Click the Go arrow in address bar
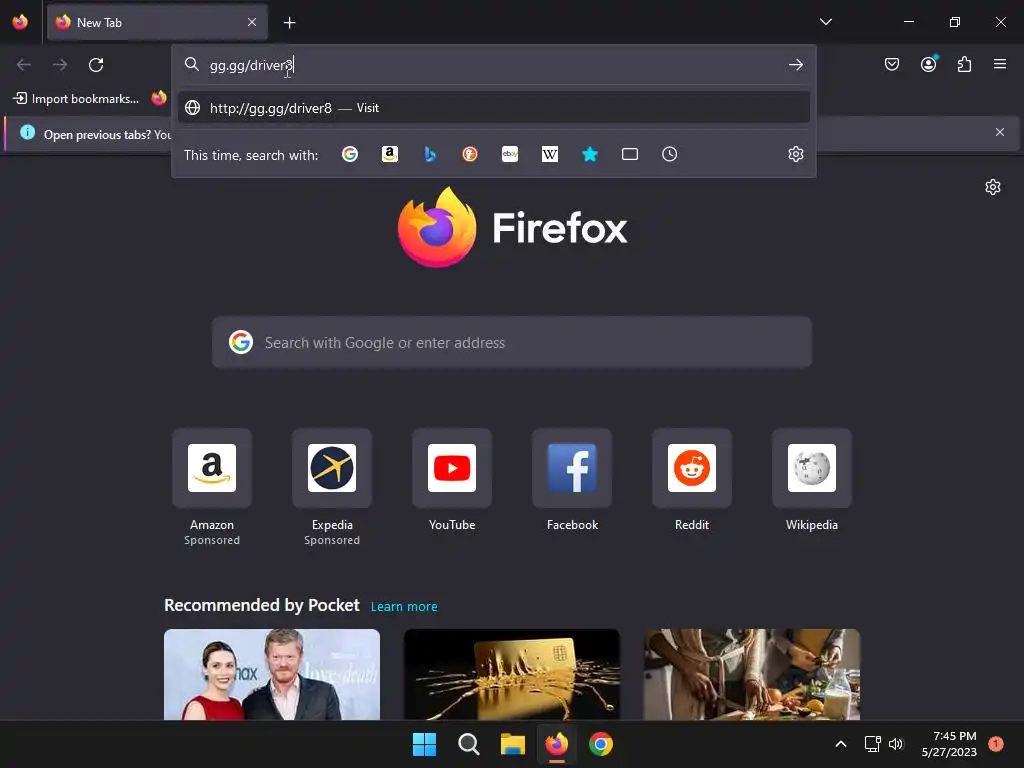The height and width of the screenshot is (768, 1024). coord(795,65)
